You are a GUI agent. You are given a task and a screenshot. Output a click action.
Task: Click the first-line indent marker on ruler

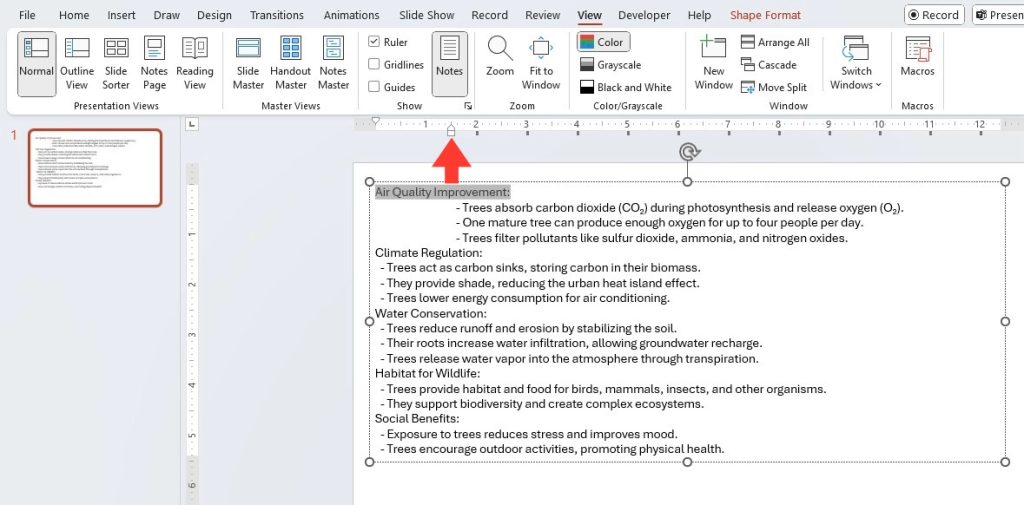(375, 121)
